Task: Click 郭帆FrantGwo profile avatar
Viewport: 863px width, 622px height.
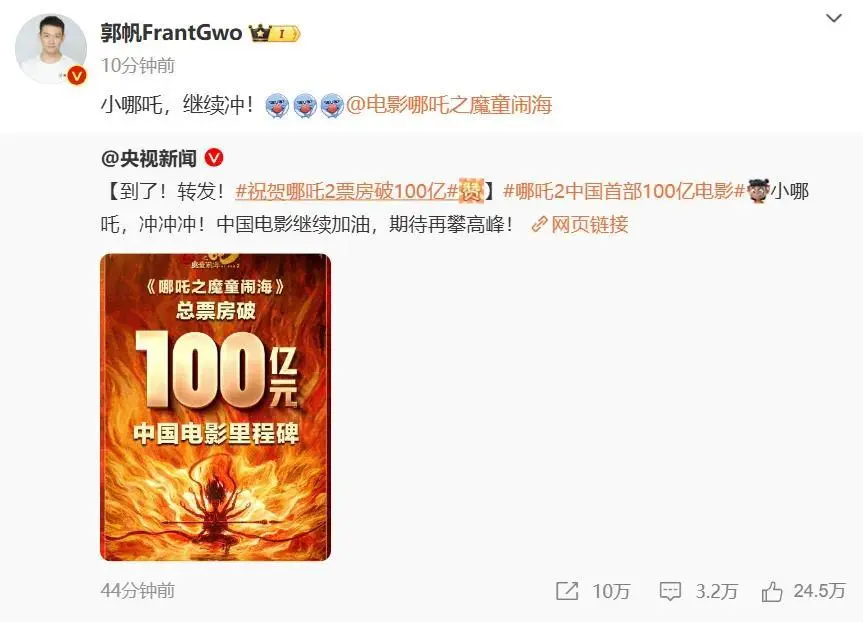Action: pyautogui.click(x=51, y=48)
